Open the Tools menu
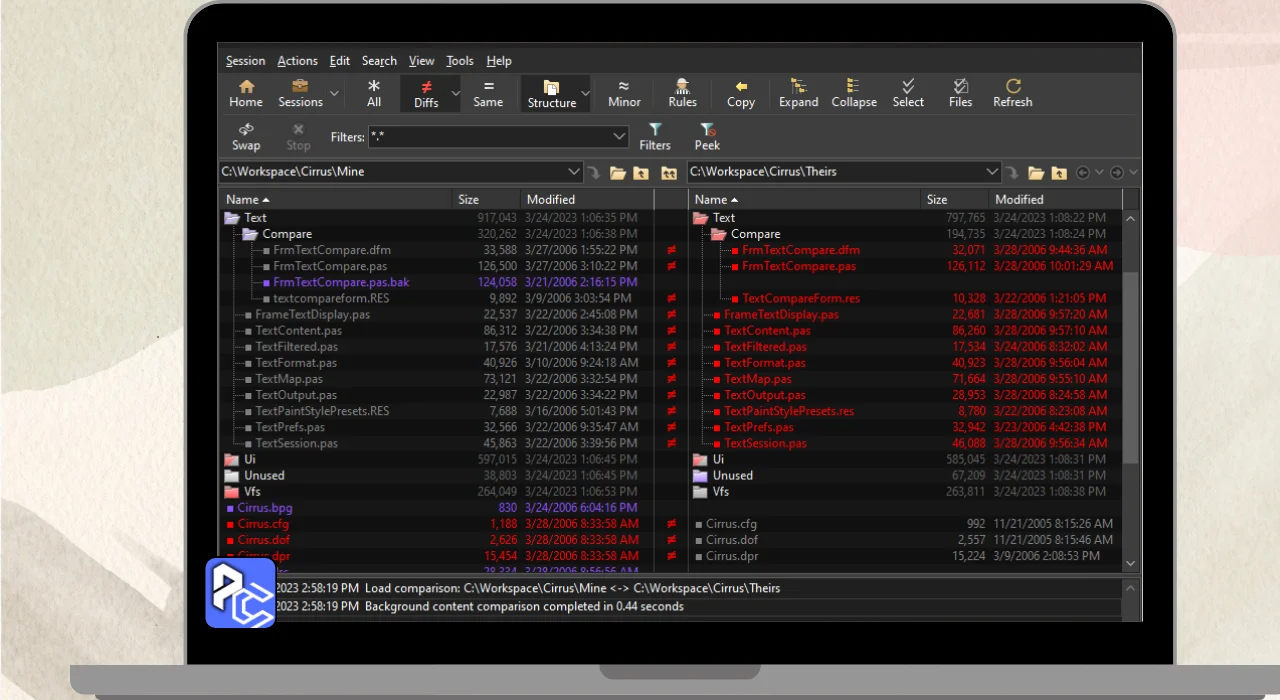The width and height of the screenshot is (1280, 700). pyautogui.click(x=460, y=61)
